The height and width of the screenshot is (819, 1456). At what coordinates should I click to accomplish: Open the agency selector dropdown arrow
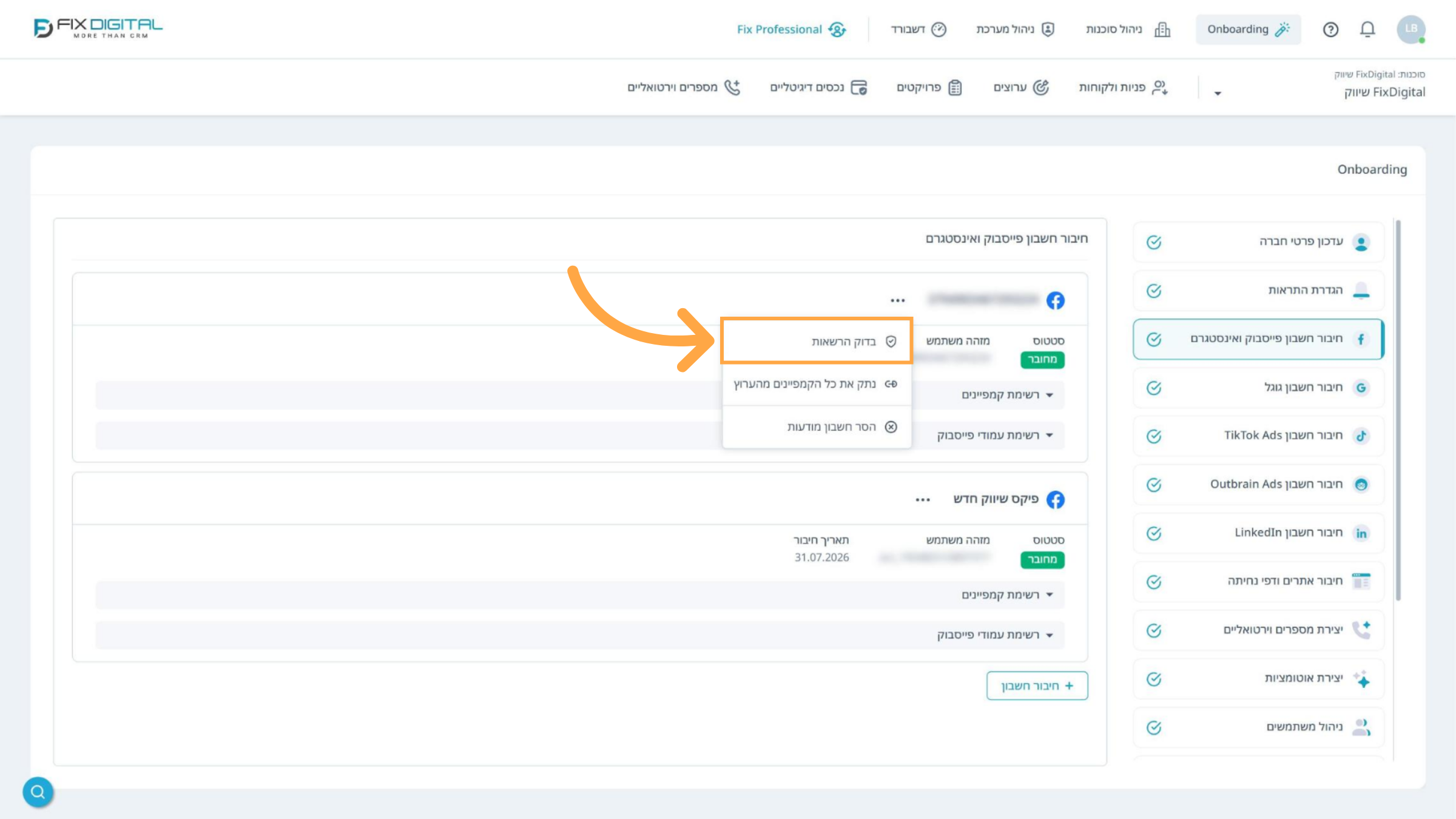tap(1218, 93)
